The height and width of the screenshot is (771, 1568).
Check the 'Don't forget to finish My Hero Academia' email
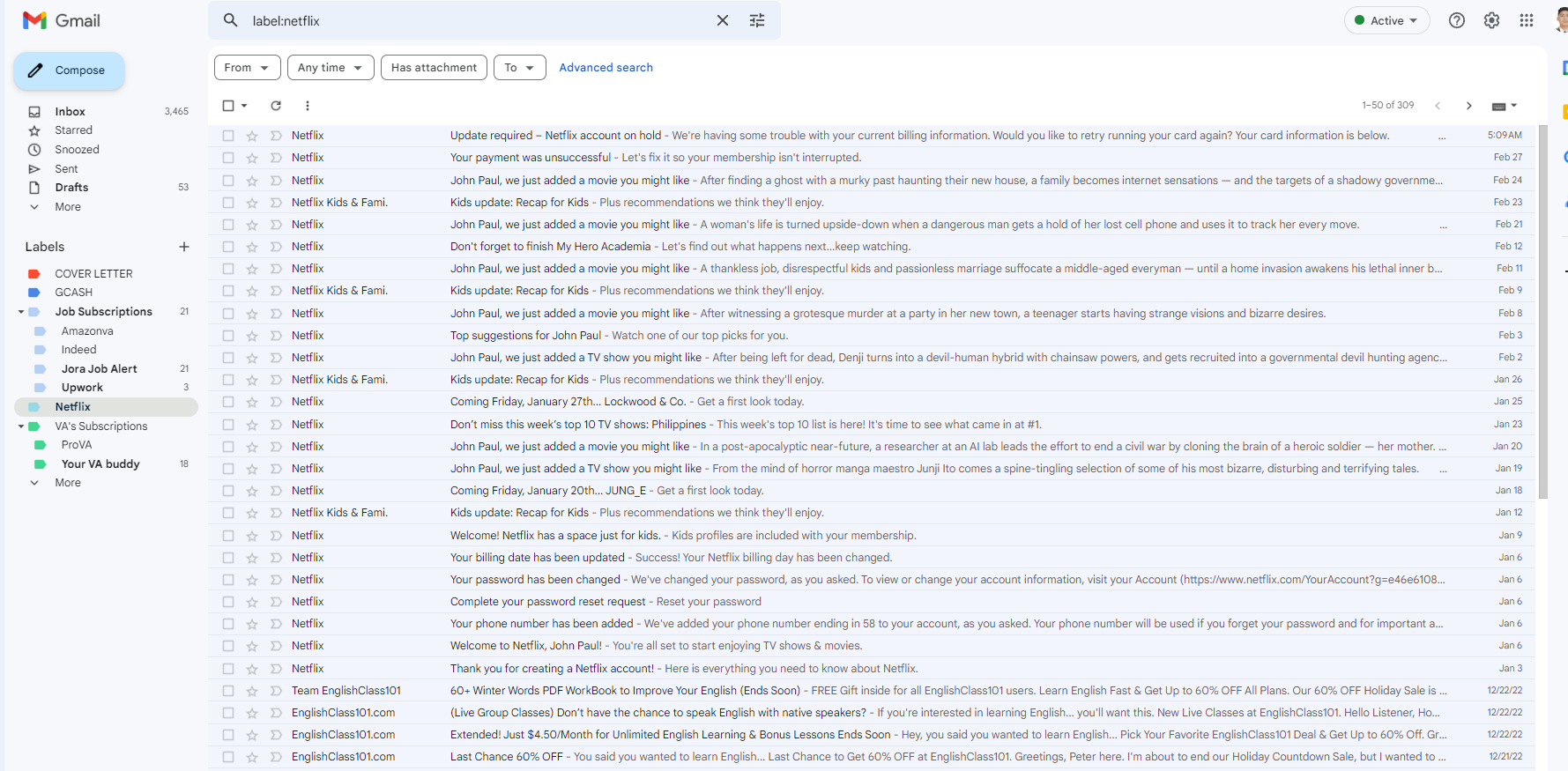point(228,247)
